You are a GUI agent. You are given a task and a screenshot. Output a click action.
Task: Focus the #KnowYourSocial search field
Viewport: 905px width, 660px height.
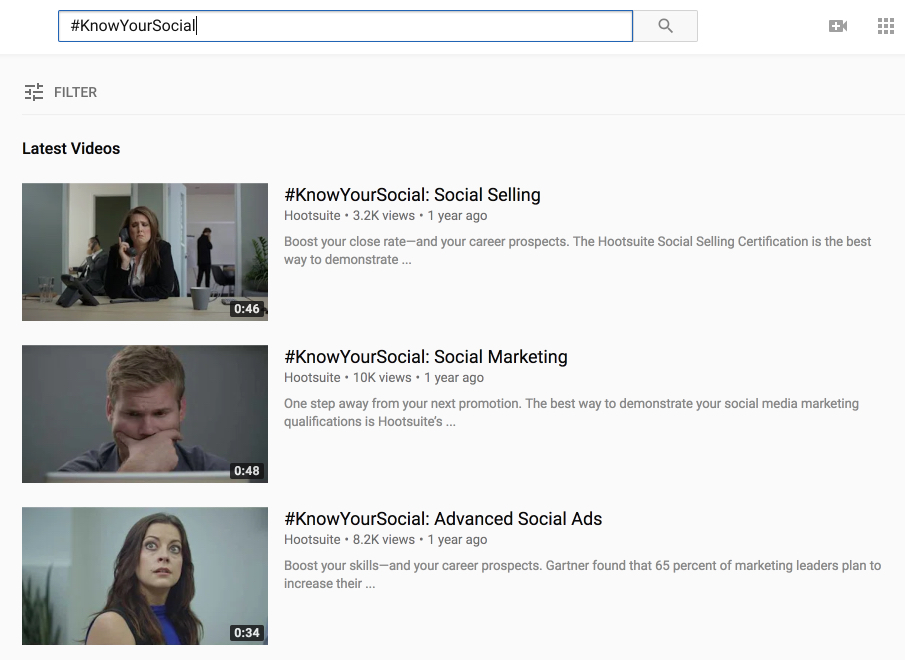coord(345,26)
